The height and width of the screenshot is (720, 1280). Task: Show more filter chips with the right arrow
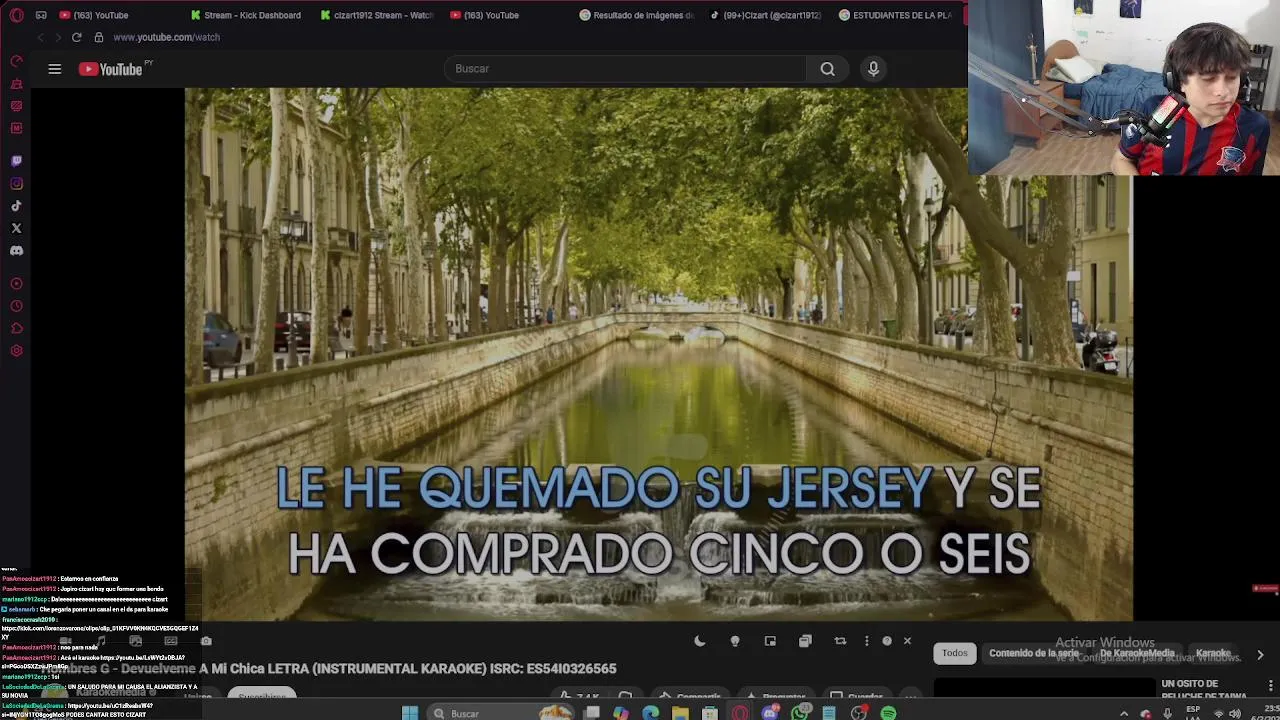(x=1260, y=654)
